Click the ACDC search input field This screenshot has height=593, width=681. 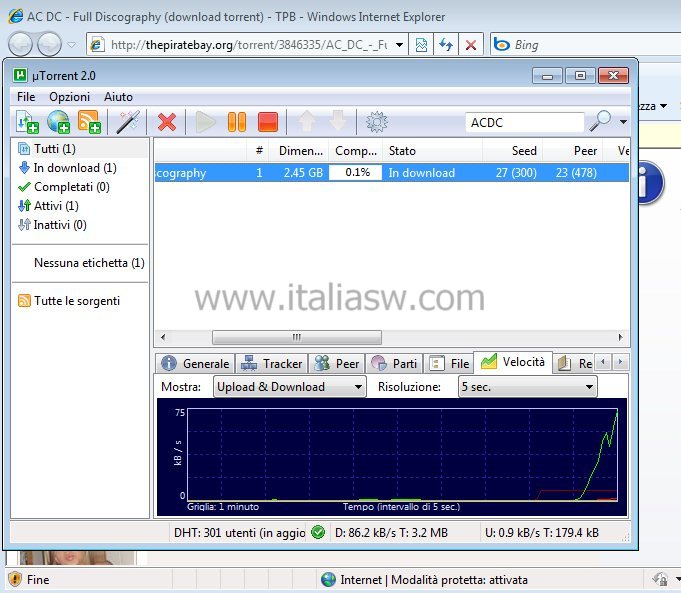(525, 123)
